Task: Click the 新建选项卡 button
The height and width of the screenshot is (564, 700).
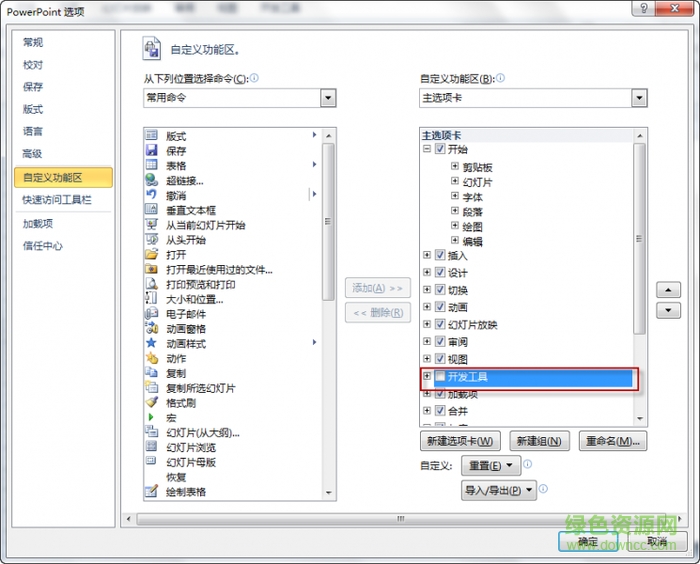Action: point(460,441)
